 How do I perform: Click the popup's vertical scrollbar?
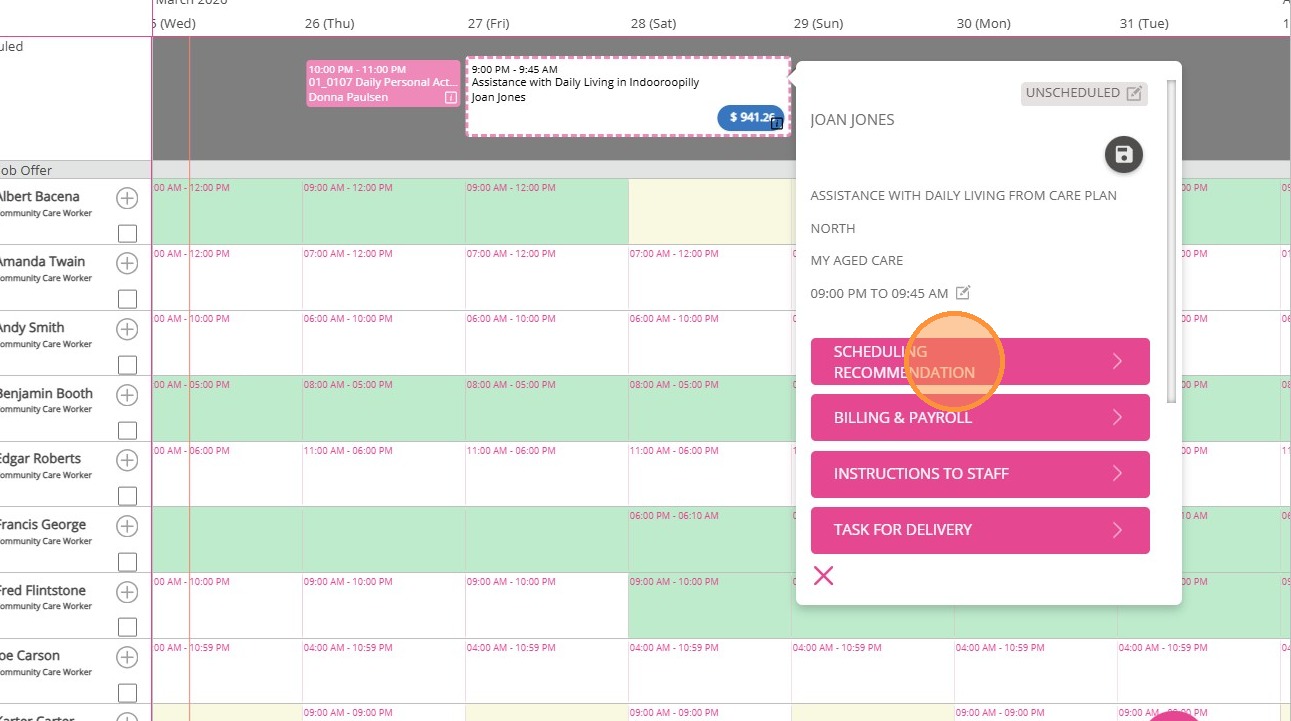pos(1173,240)
